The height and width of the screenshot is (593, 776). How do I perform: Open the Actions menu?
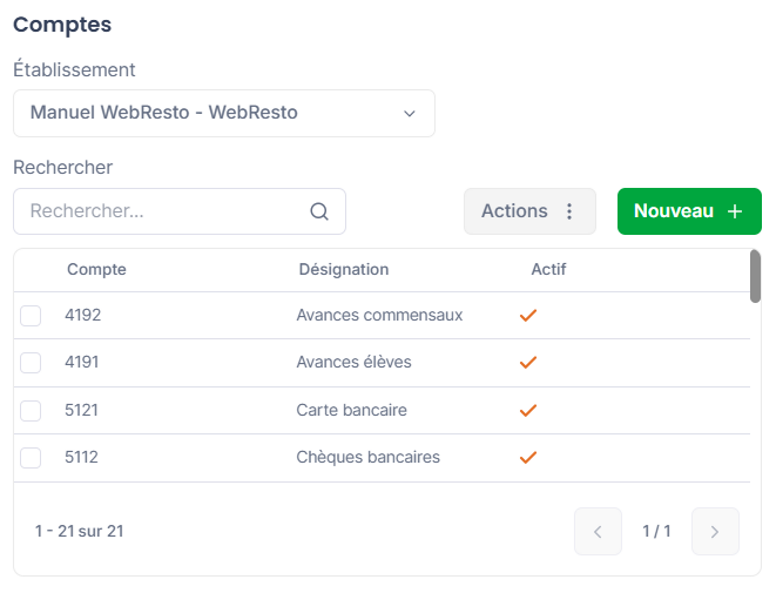tap(530, 211)
